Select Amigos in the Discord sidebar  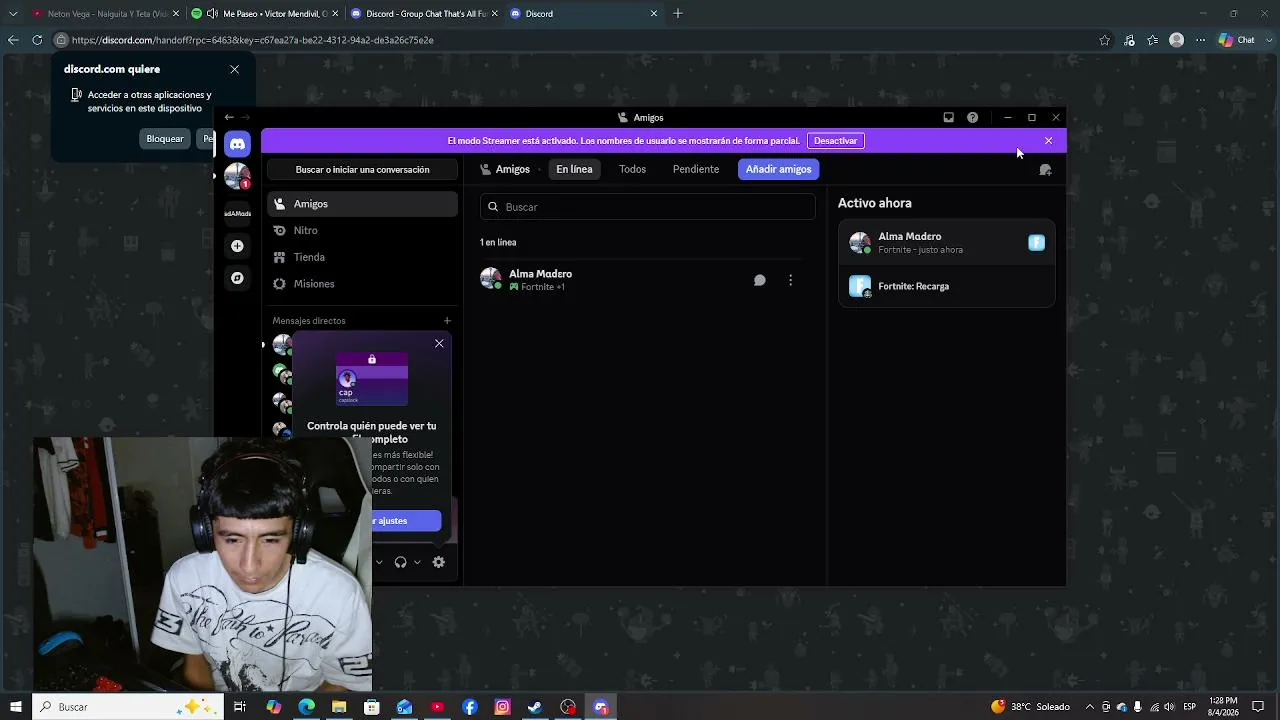tap(362, 204)
